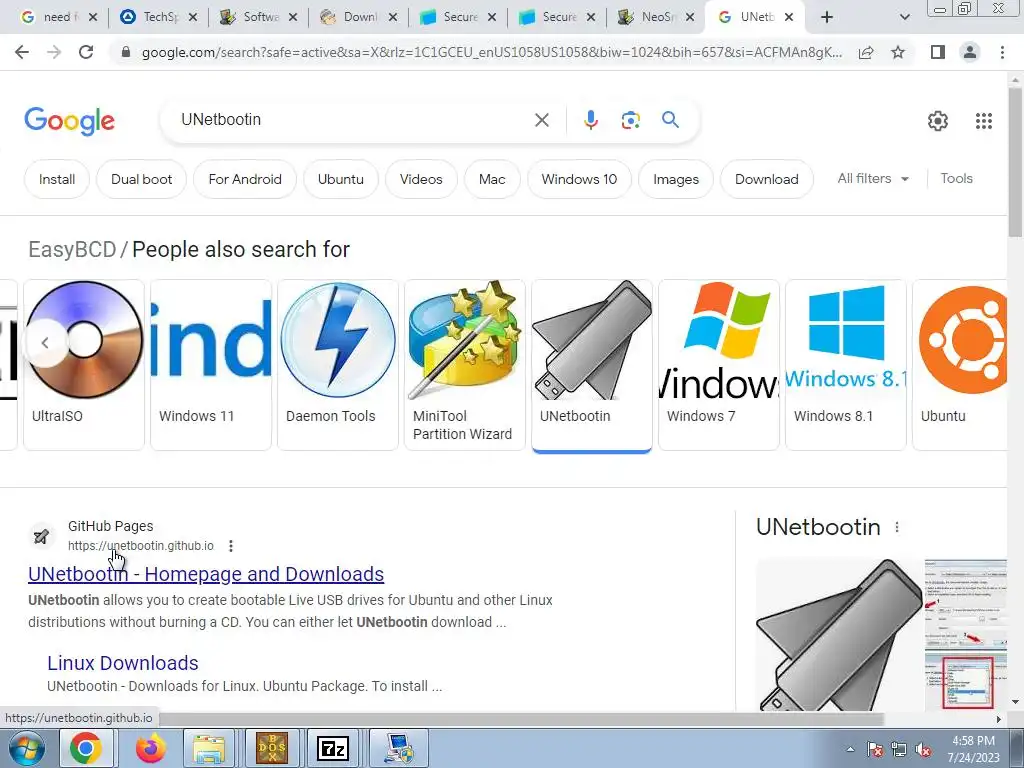Viewport: 1024px width, 768px height.
Task: Open the Linux Downloads sublink
Action: click(123, 663)
